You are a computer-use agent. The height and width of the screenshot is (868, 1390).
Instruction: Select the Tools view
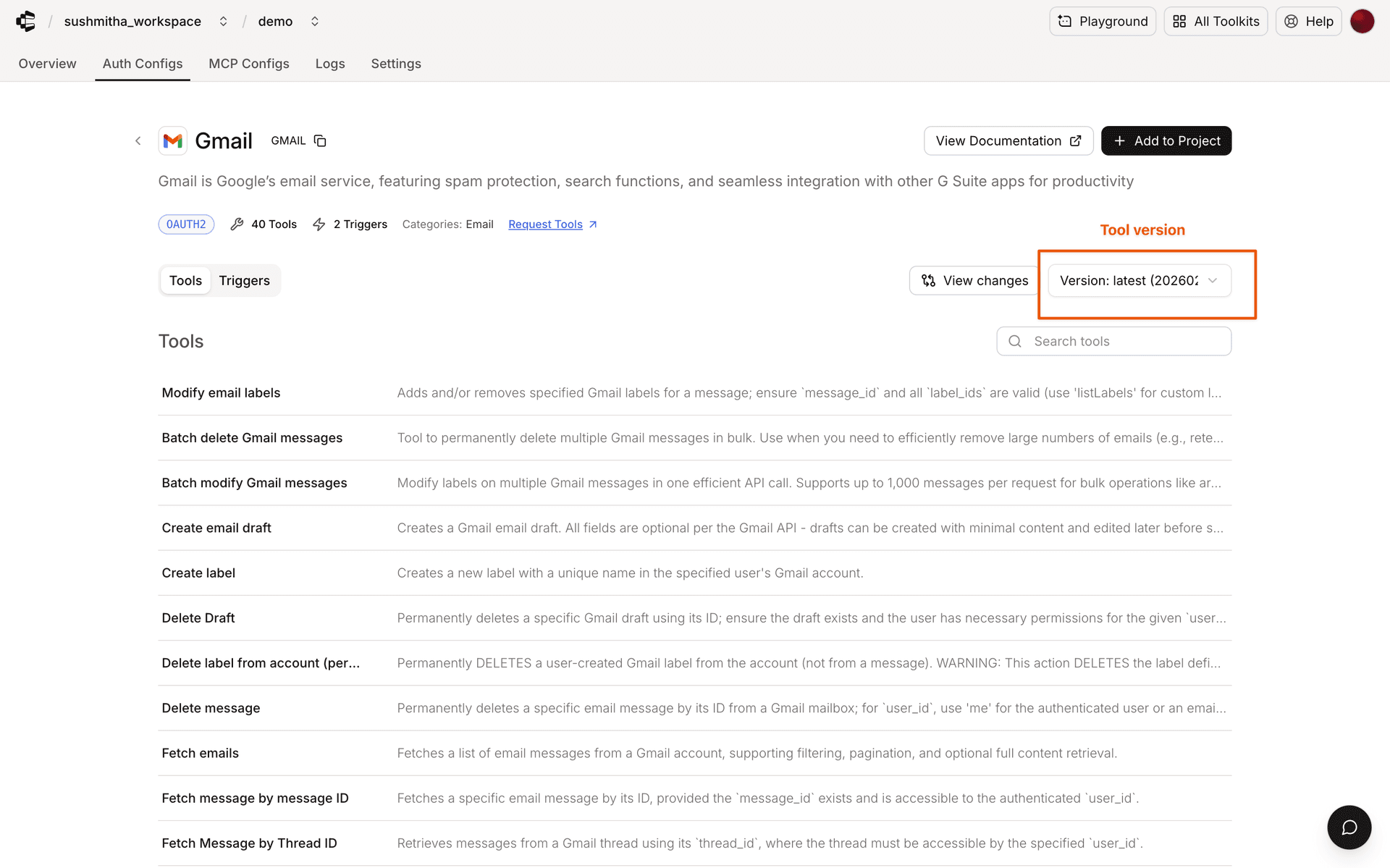(185, 280)
